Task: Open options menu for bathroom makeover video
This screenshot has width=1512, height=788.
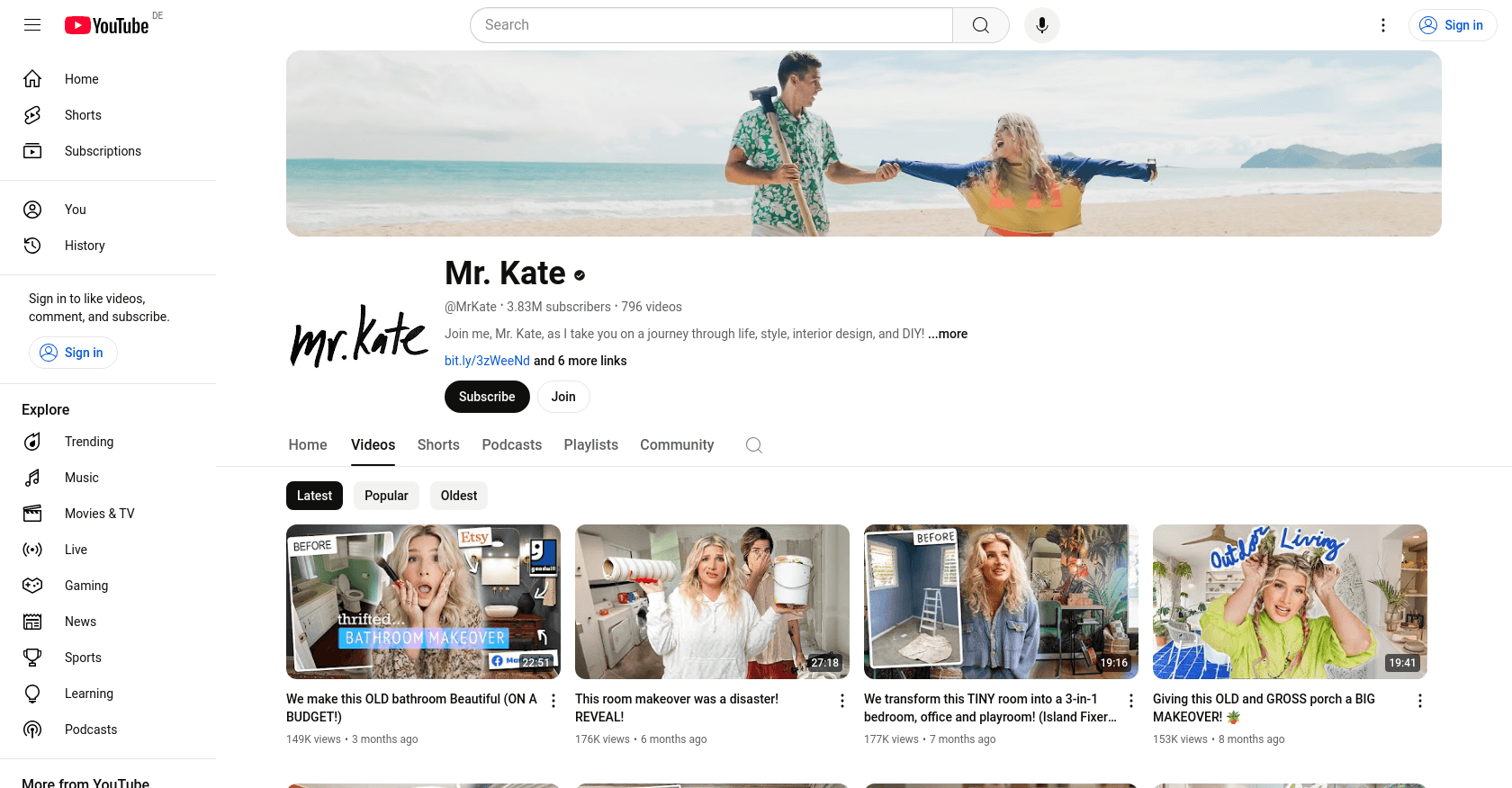Action: coord(553,701)
